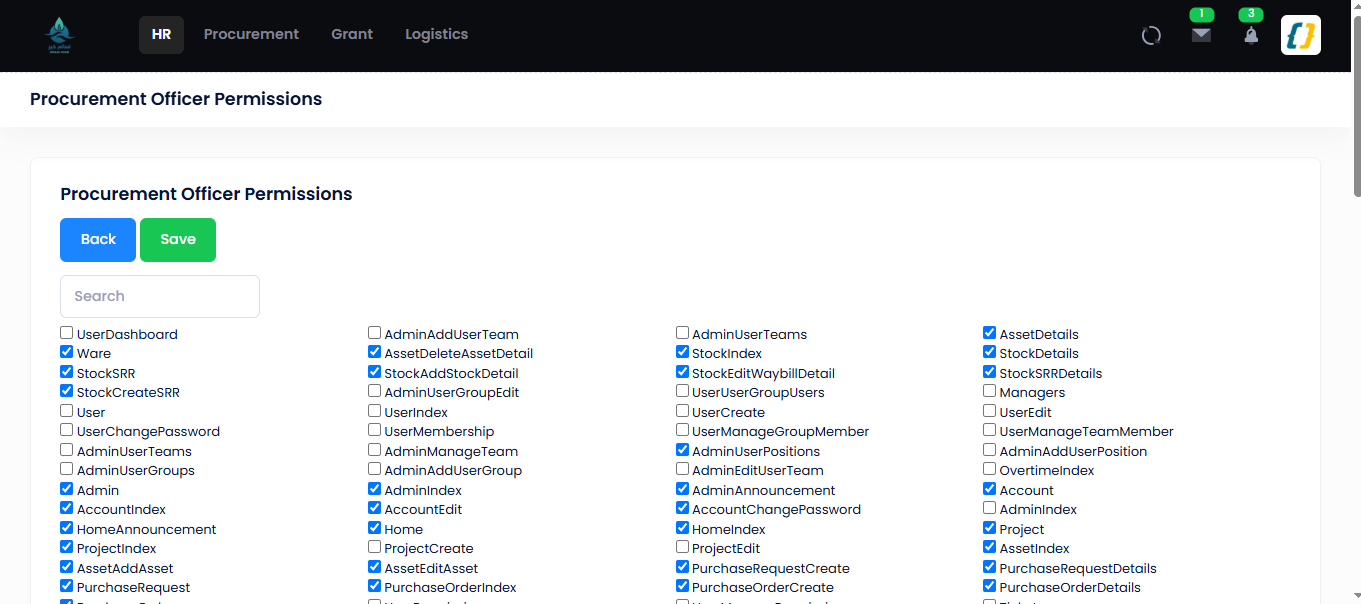Open the Logistics menu
Screen dimensions: 1361x604
pyautogui.click(x=436, y=34)
